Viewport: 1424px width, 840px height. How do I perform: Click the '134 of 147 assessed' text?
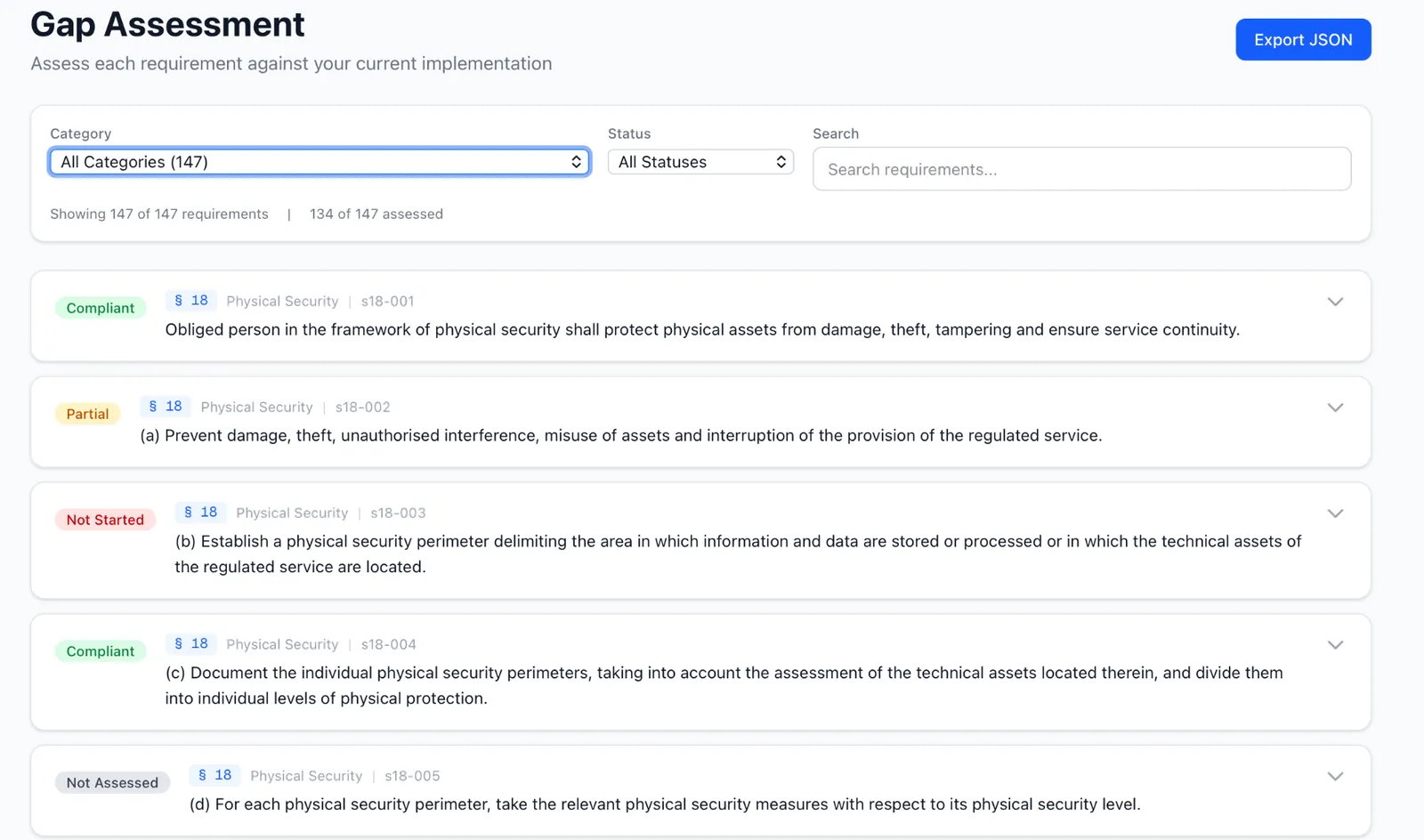point(376,214)
